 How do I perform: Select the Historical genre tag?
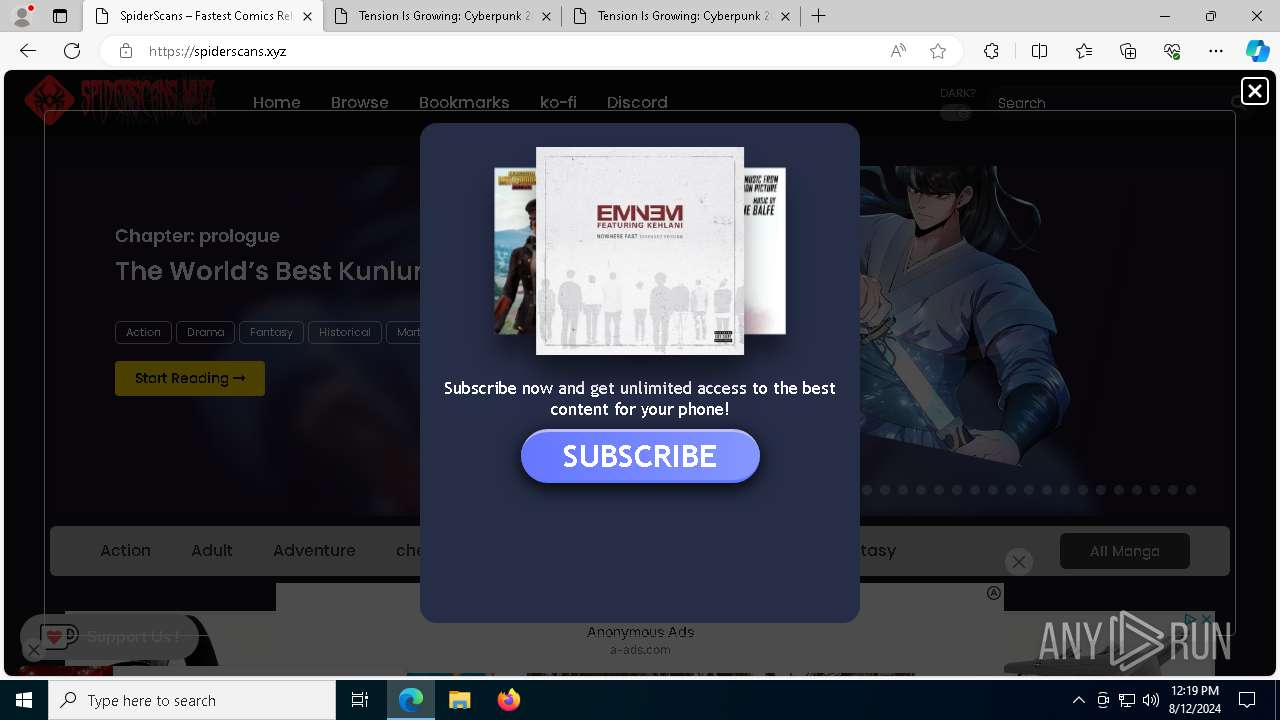[344, 332]
